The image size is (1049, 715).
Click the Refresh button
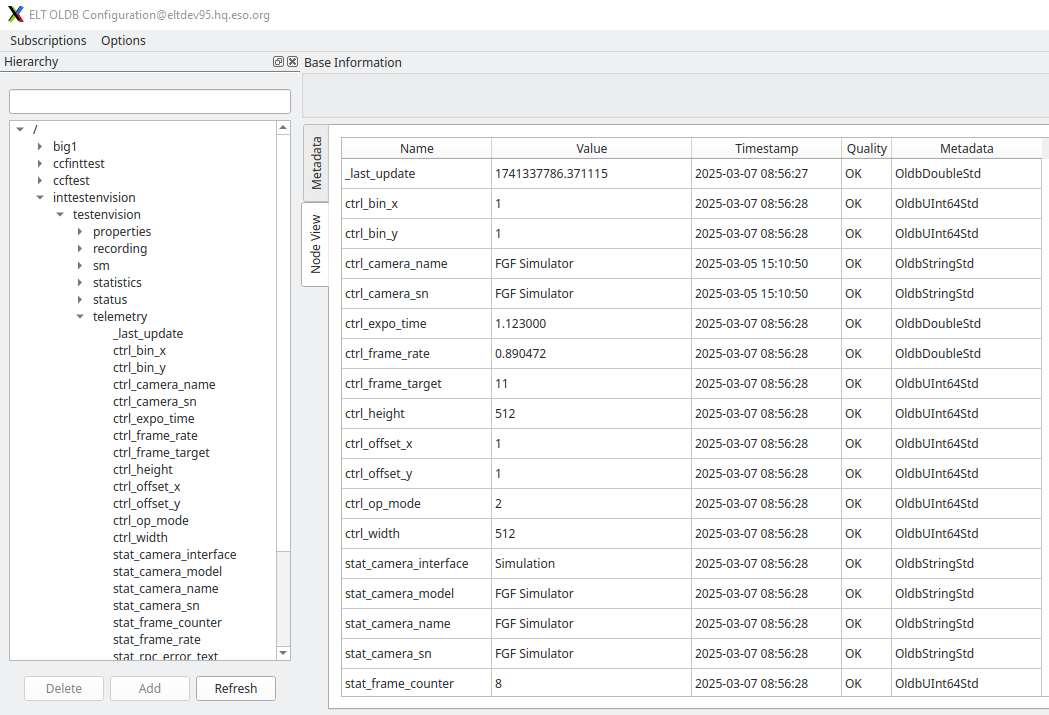[235, 689]
